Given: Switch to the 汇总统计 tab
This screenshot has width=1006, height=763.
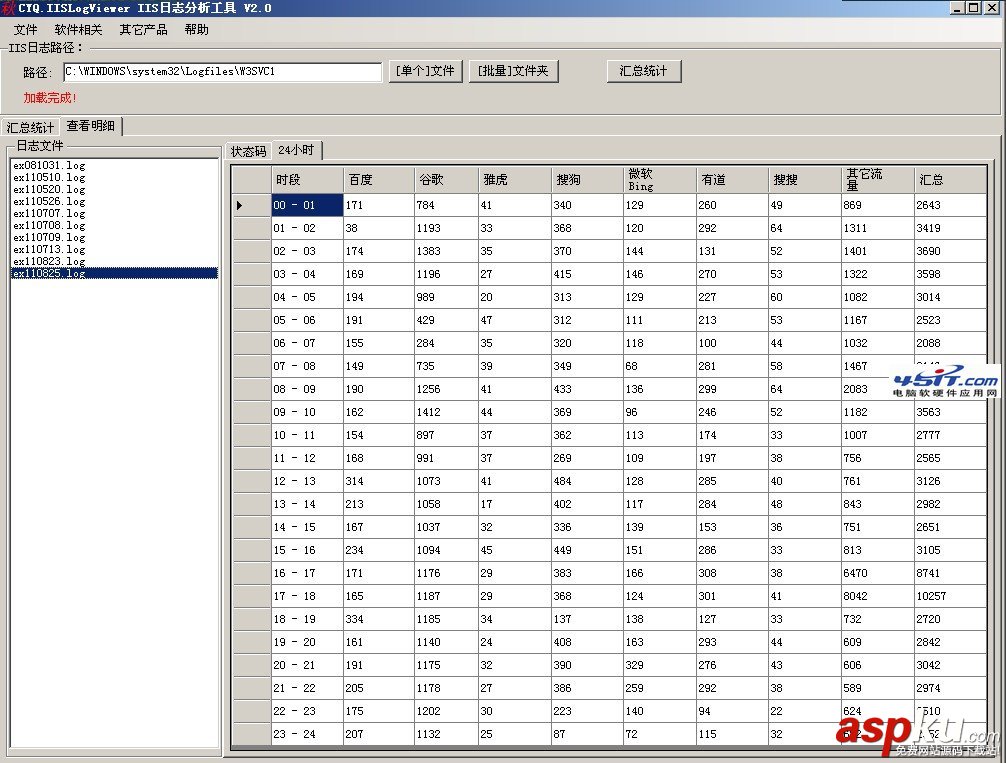Looking at the screenshot, I should pos(30,128).
